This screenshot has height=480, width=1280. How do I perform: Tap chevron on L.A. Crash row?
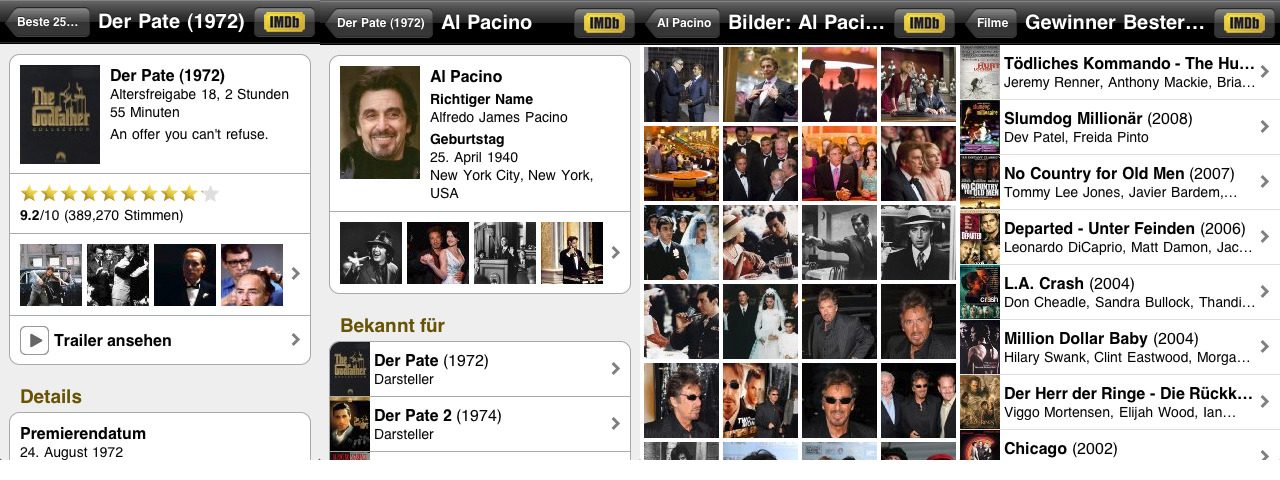(x=1265, y=292)
